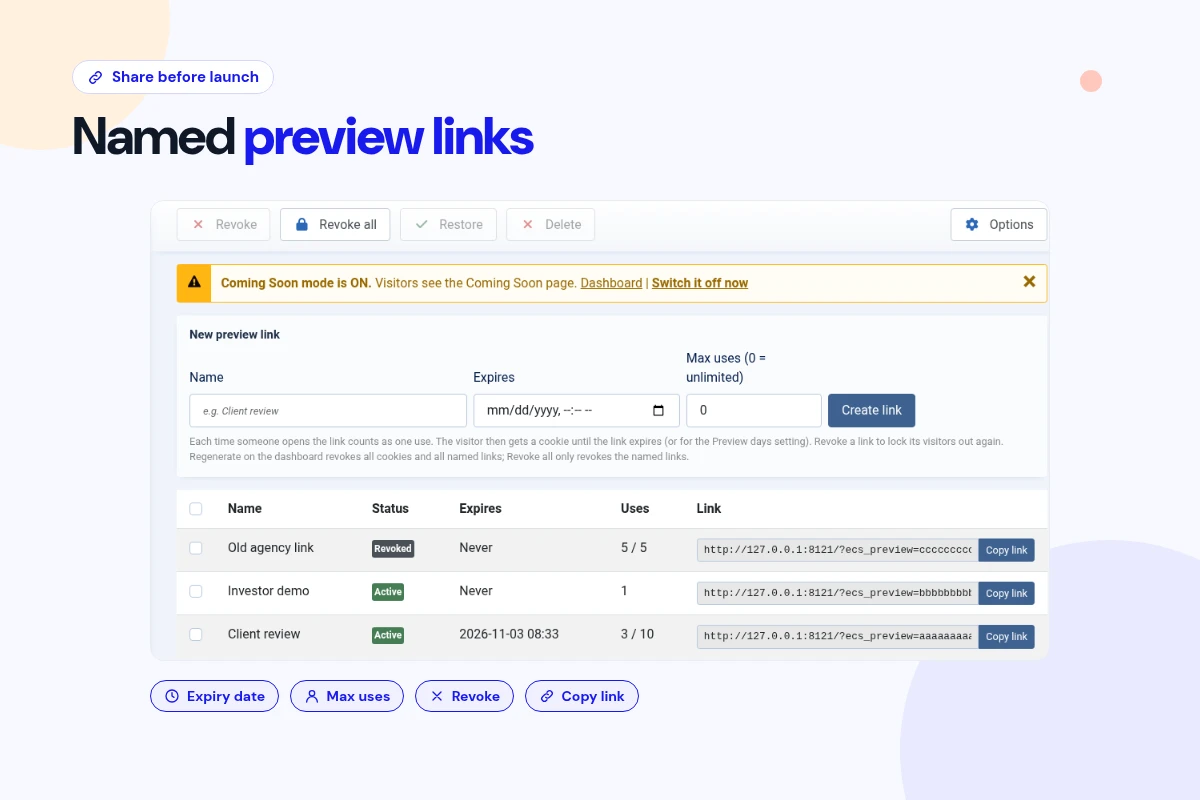This screenshot has width=1200, height=800.
Task: Focus the Expires date-time field
Action: click(576, 411)
